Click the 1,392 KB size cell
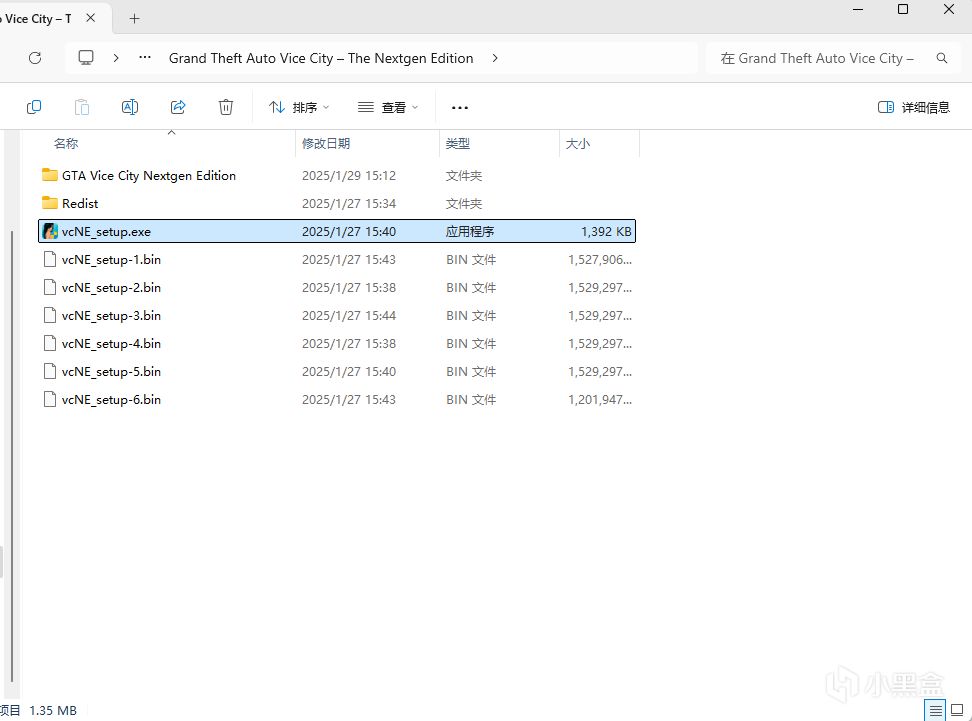This screenshot has width=972, height=721. point(606,231)
